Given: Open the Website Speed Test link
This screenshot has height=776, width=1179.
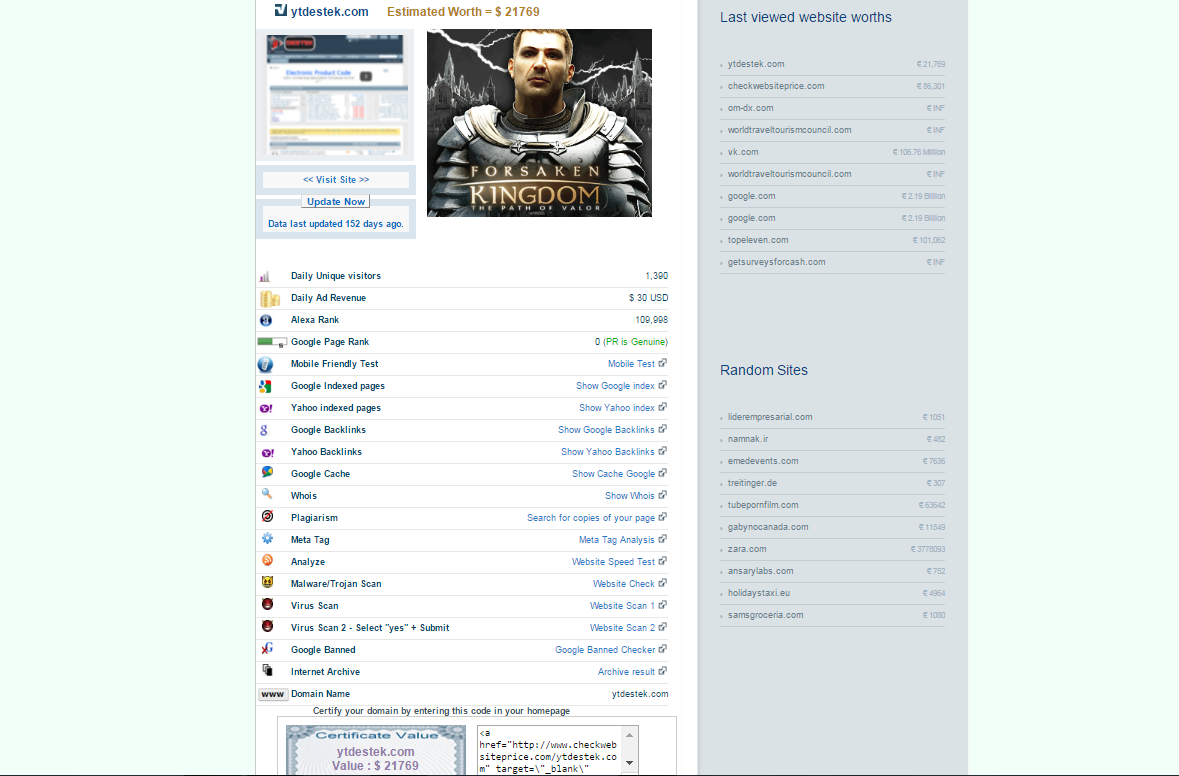Looking at the screenshot, I should [613, 562].
